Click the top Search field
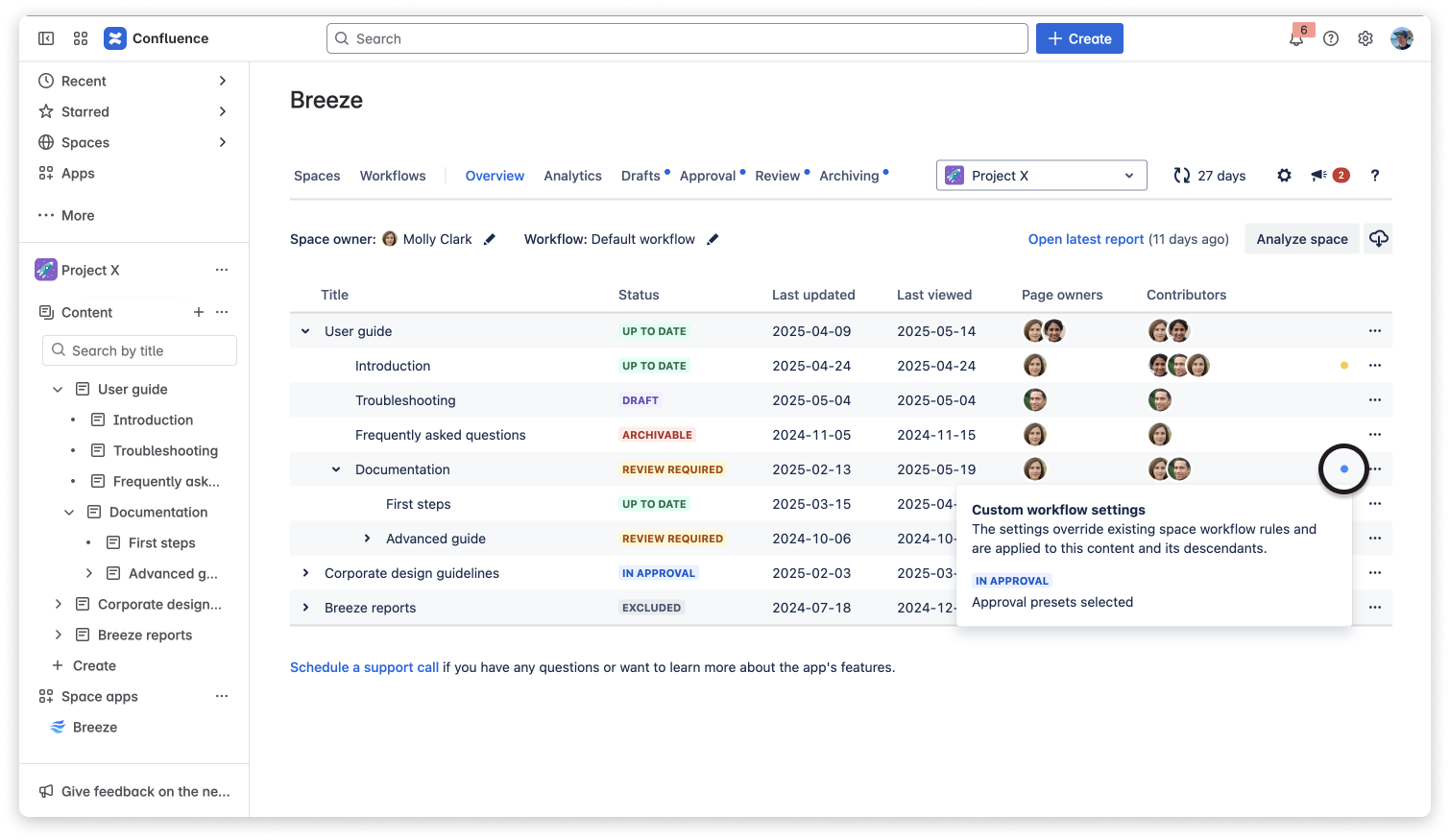The width and height of the screenshot is (1450, 840). coord(677,38)
